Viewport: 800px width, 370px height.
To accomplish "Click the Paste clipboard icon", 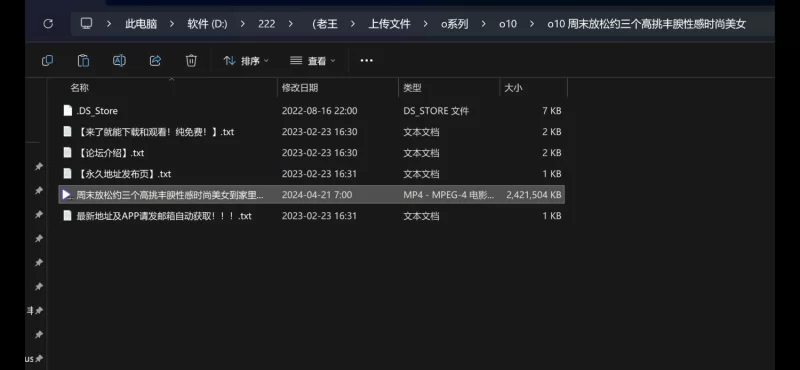I will (83, 61).
